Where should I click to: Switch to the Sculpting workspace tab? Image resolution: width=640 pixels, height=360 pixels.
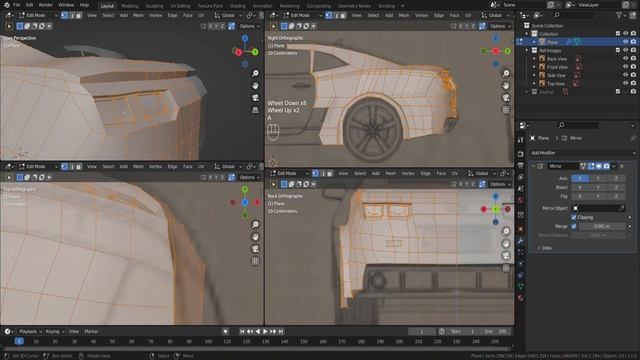pos(154,6)
